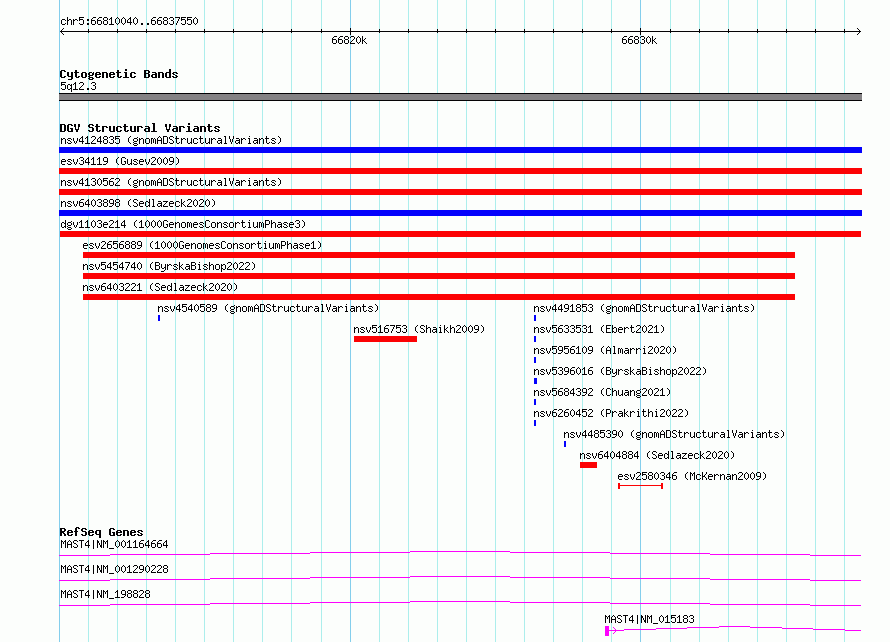
Task: Select nsv5396016 (ByrskaBishop2022) label
Action: [620, 371]
